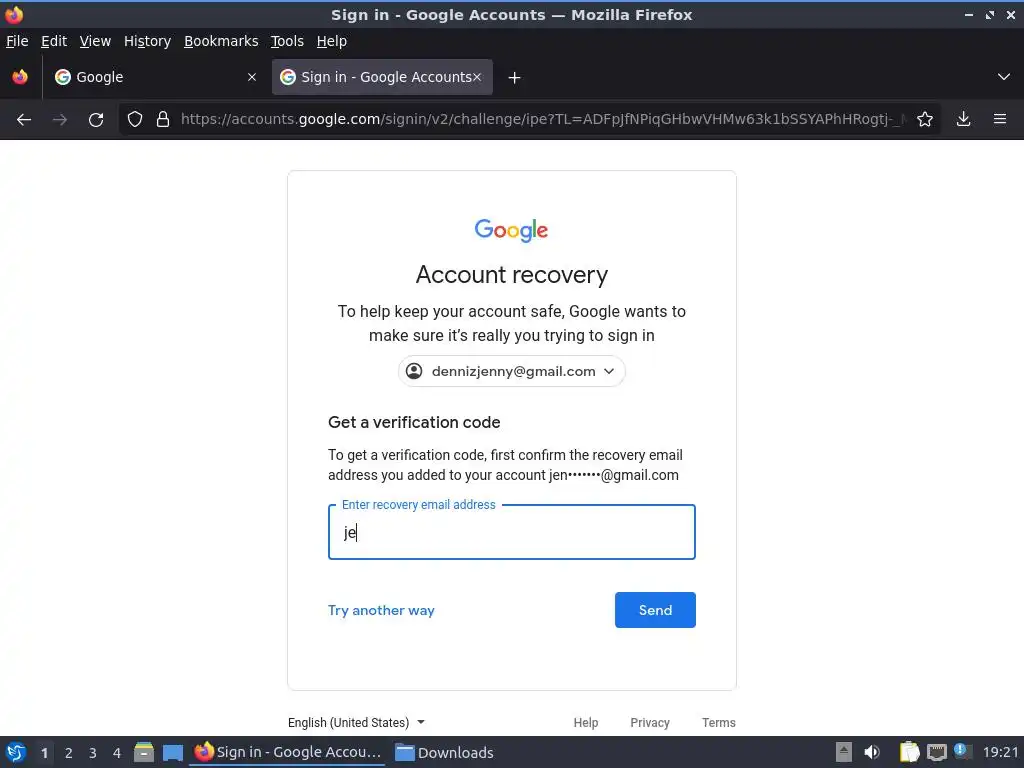
Task: Click Try another way link
Action: [x=381, y=610]
